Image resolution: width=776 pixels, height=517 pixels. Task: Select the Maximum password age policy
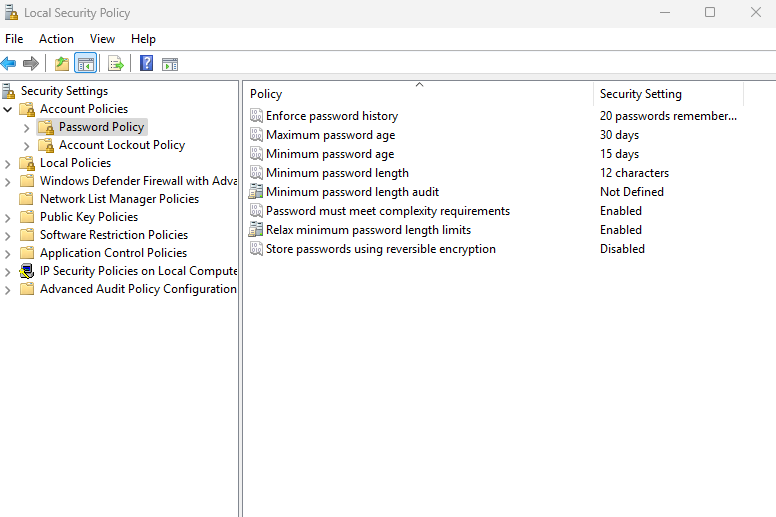tap(330, 135)
